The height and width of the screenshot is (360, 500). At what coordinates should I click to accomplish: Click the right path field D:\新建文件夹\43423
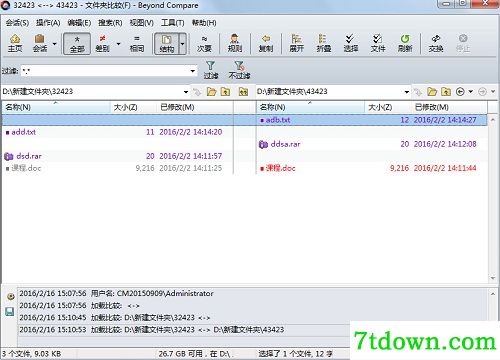pos(329,91)
